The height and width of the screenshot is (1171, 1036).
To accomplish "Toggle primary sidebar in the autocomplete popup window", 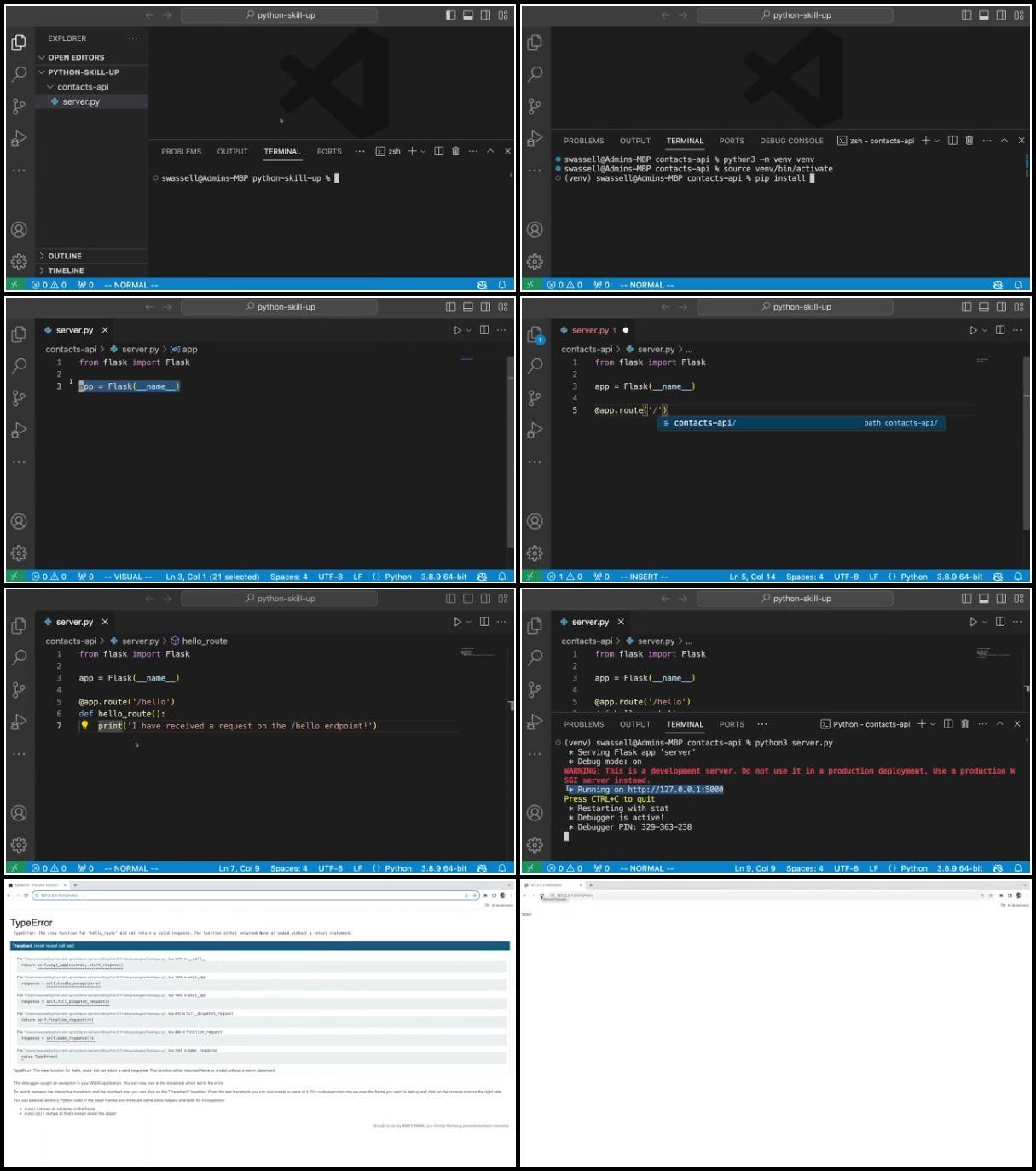I will click(966, 307).
